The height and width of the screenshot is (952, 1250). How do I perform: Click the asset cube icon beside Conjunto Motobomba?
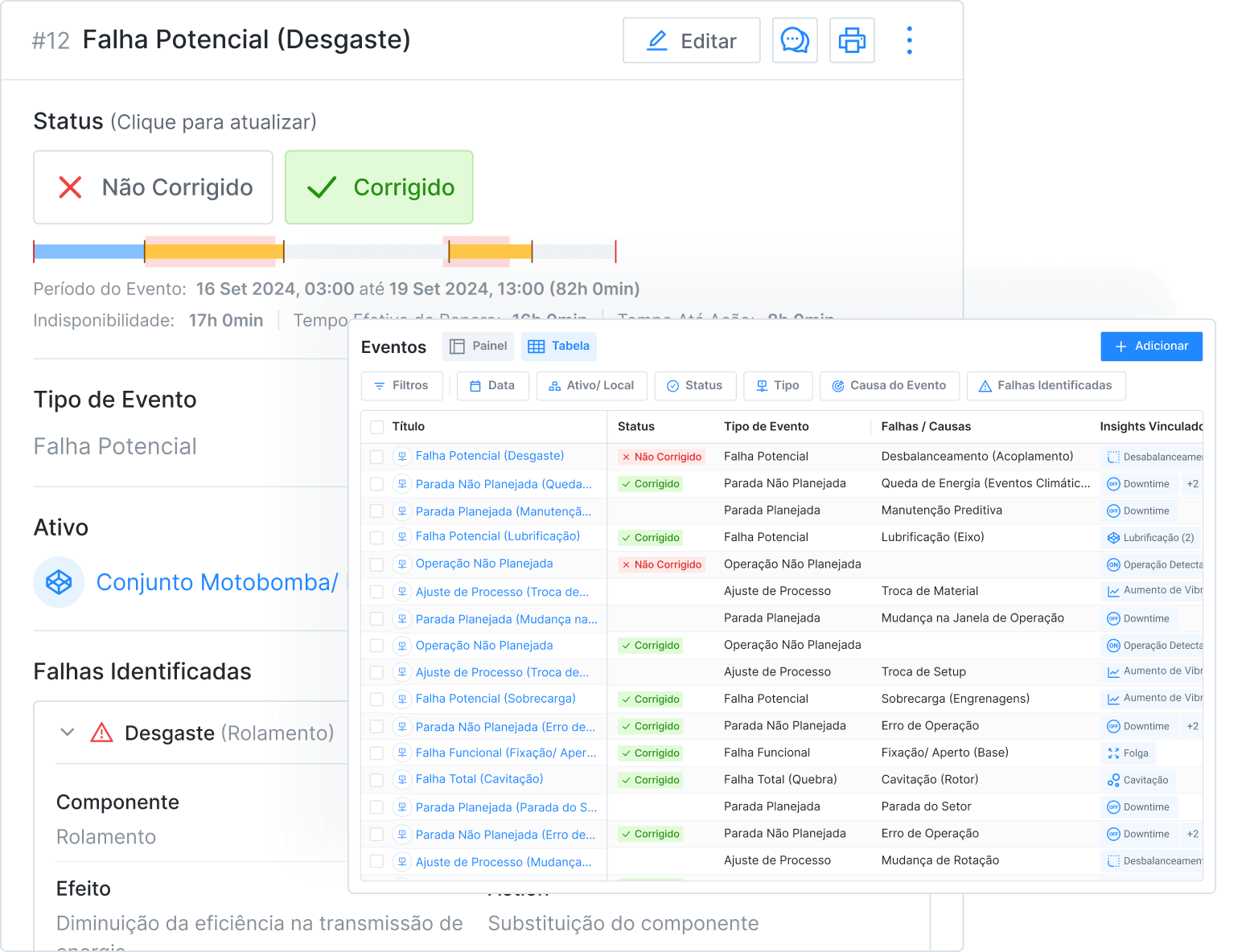point(59,582)
